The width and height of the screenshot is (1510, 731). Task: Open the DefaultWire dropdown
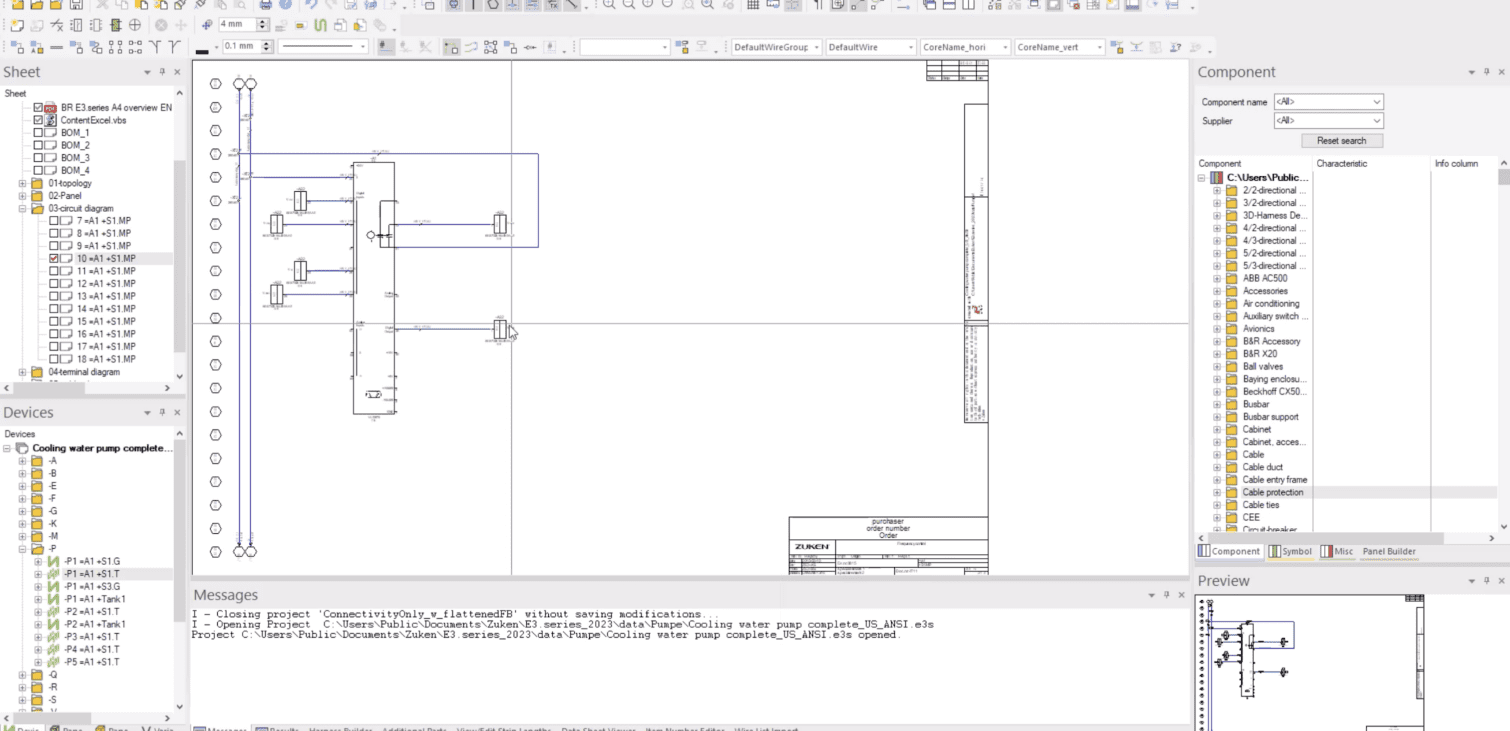coord(910,47)
